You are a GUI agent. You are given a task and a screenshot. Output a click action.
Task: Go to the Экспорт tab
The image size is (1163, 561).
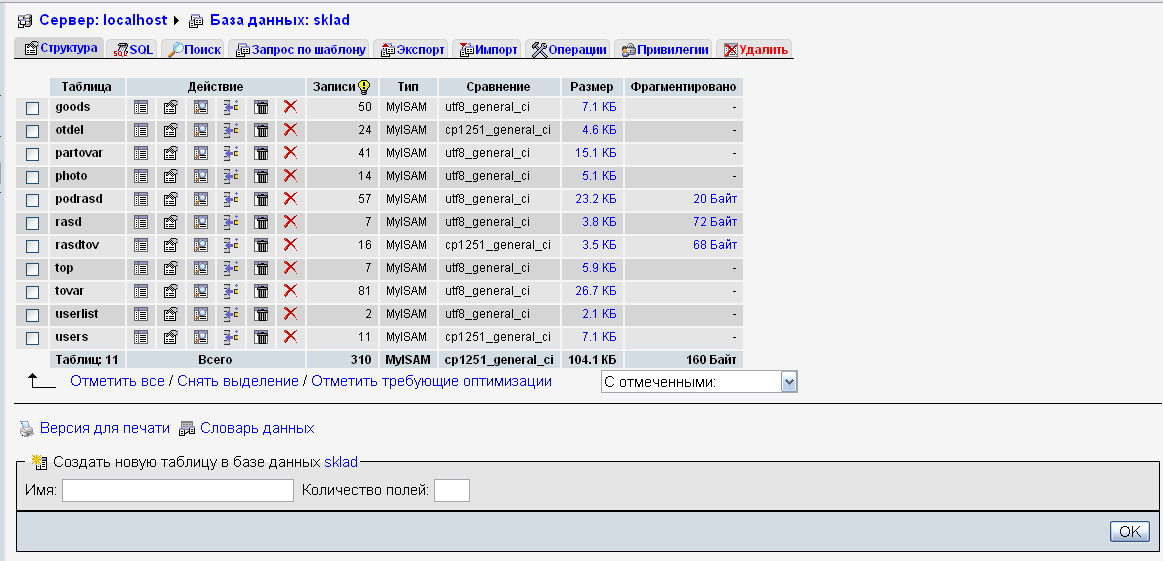point(412,50)
